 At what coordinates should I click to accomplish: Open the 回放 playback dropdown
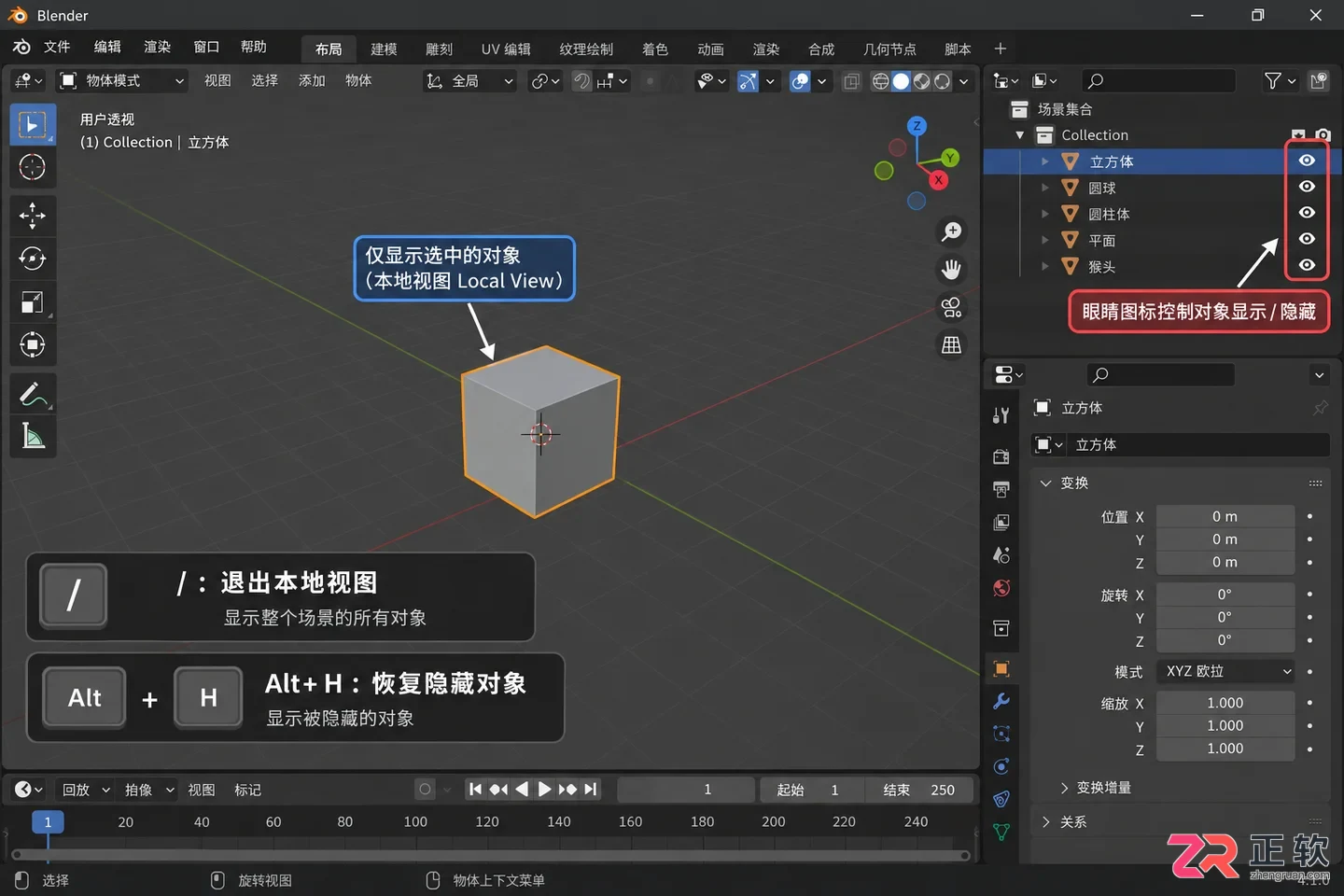86,790
